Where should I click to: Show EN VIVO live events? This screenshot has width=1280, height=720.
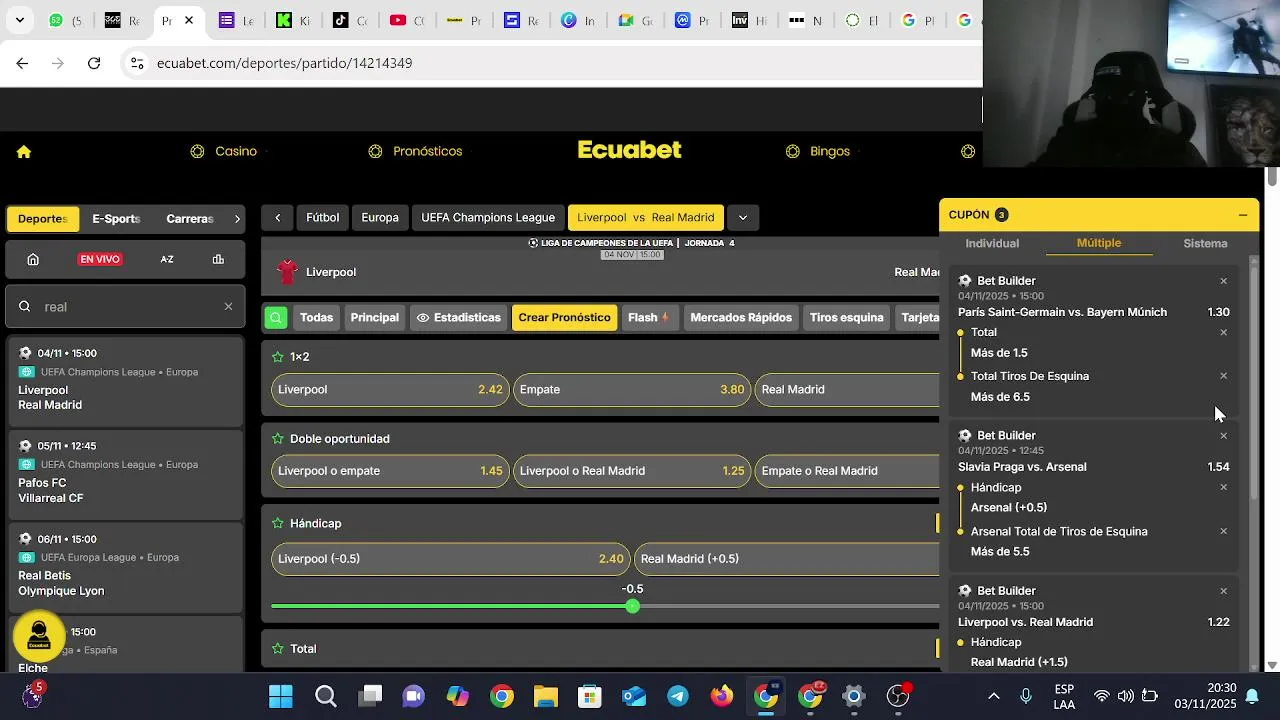point(100,259)
